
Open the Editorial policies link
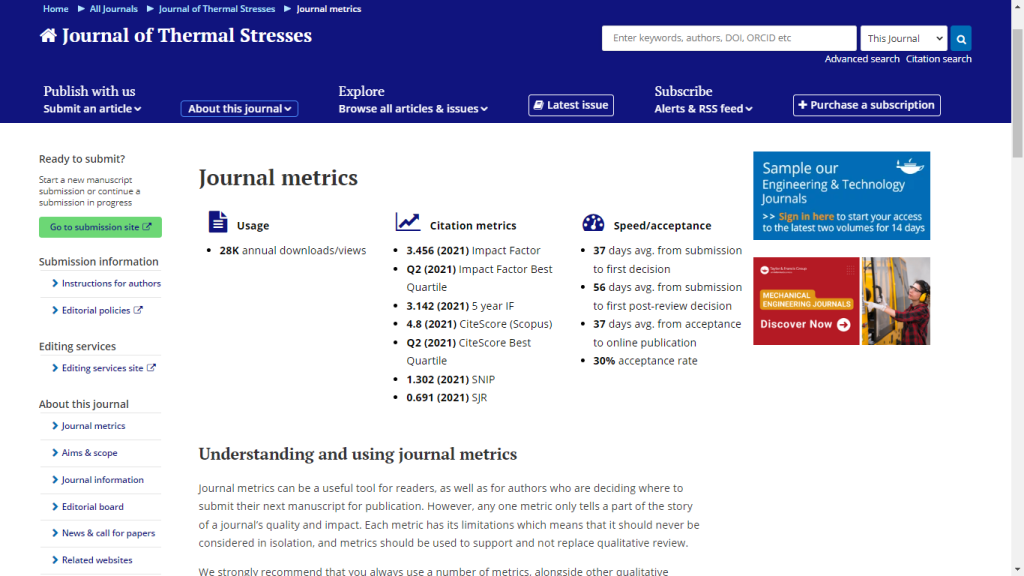pos(96,310)
